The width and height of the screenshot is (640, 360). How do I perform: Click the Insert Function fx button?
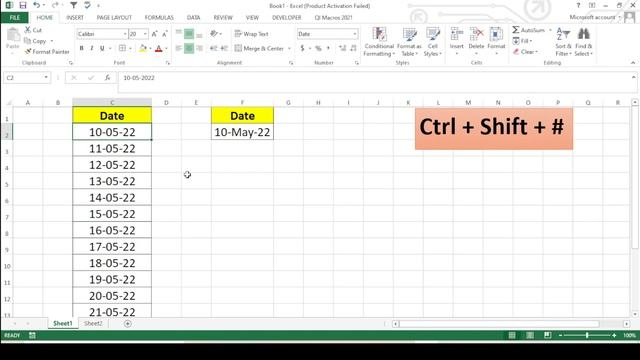coord(107,78)
